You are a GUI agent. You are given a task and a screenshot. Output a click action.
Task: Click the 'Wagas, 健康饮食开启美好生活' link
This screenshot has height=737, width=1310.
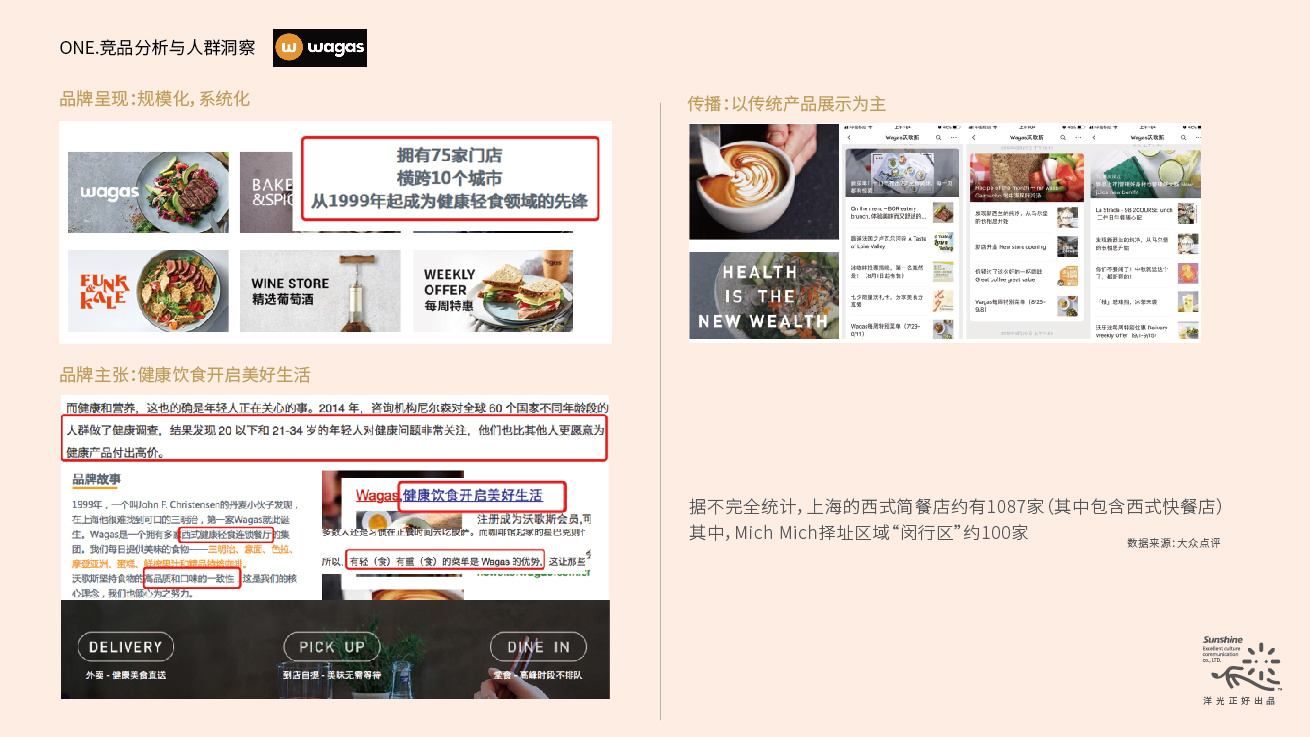449,495
